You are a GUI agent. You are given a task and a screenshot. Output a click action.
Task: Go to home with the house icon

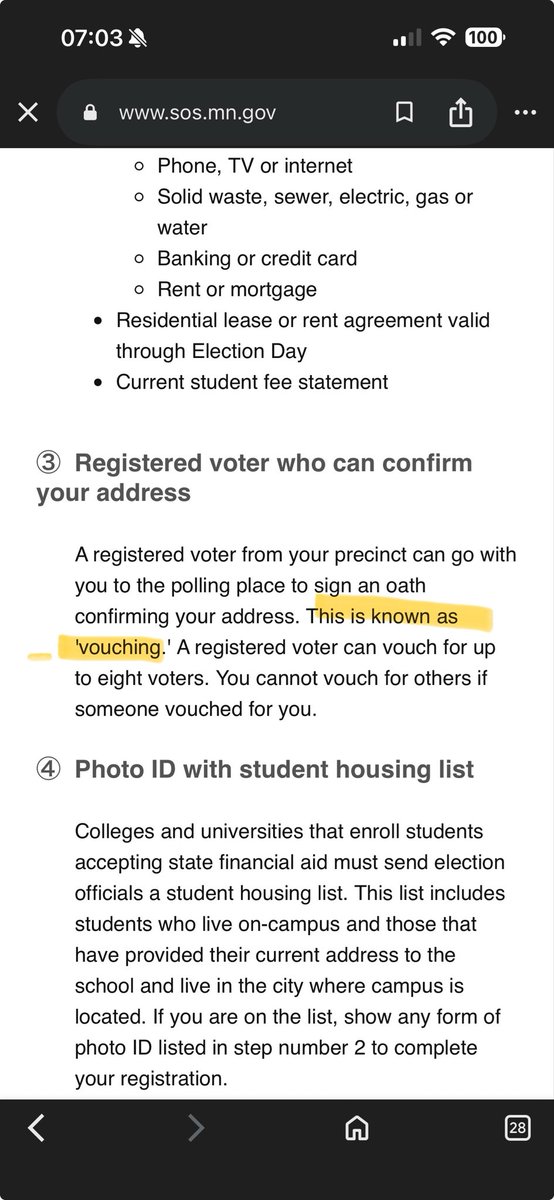[356, 1129]
